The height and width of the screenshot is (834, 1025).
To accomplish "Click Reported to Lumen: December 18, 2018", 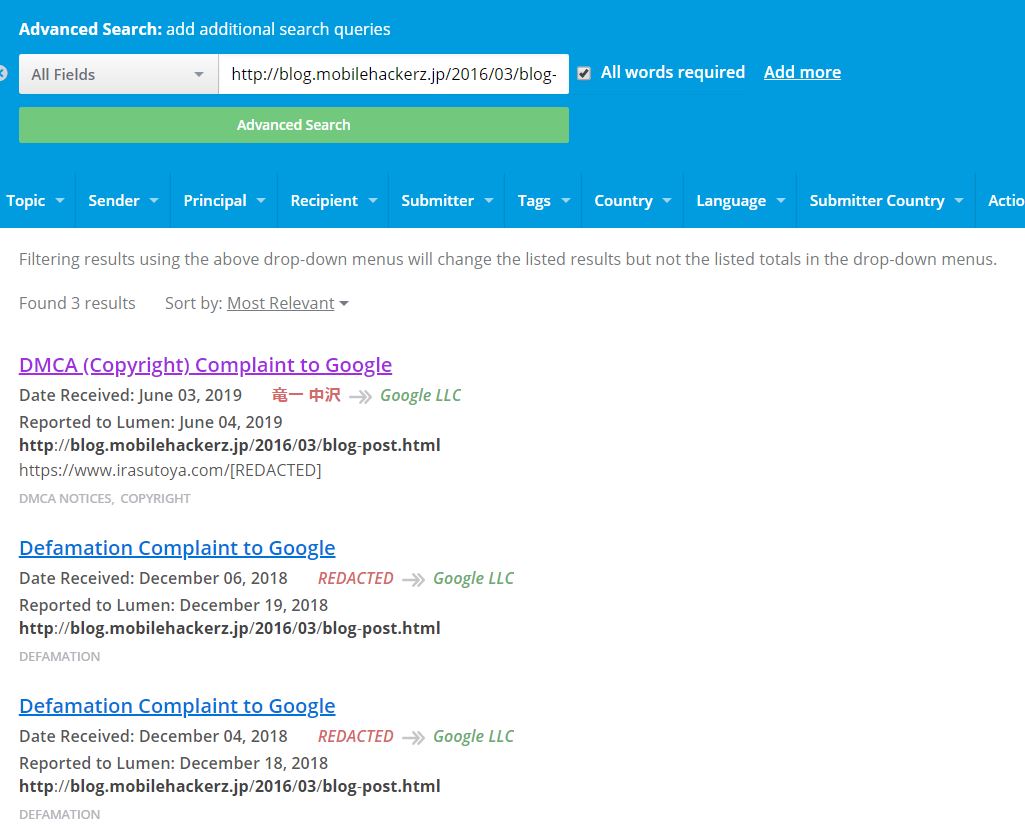I will 173,763.
